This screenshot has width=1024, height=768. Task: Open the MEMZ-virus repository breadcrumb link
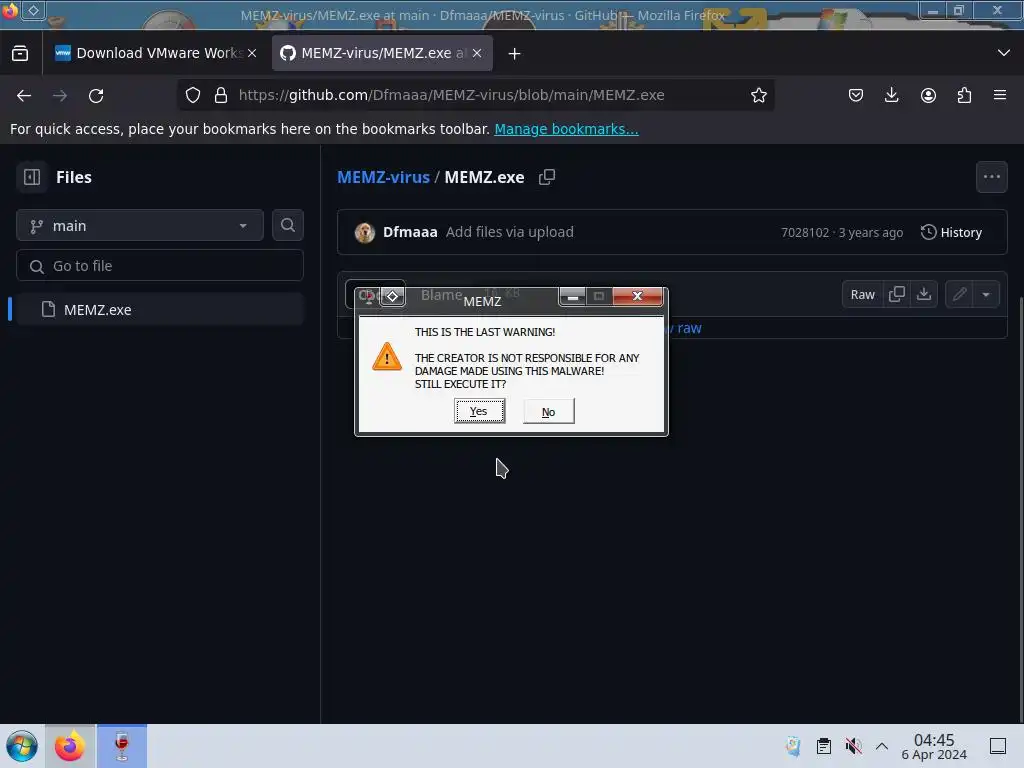point(383,177)
